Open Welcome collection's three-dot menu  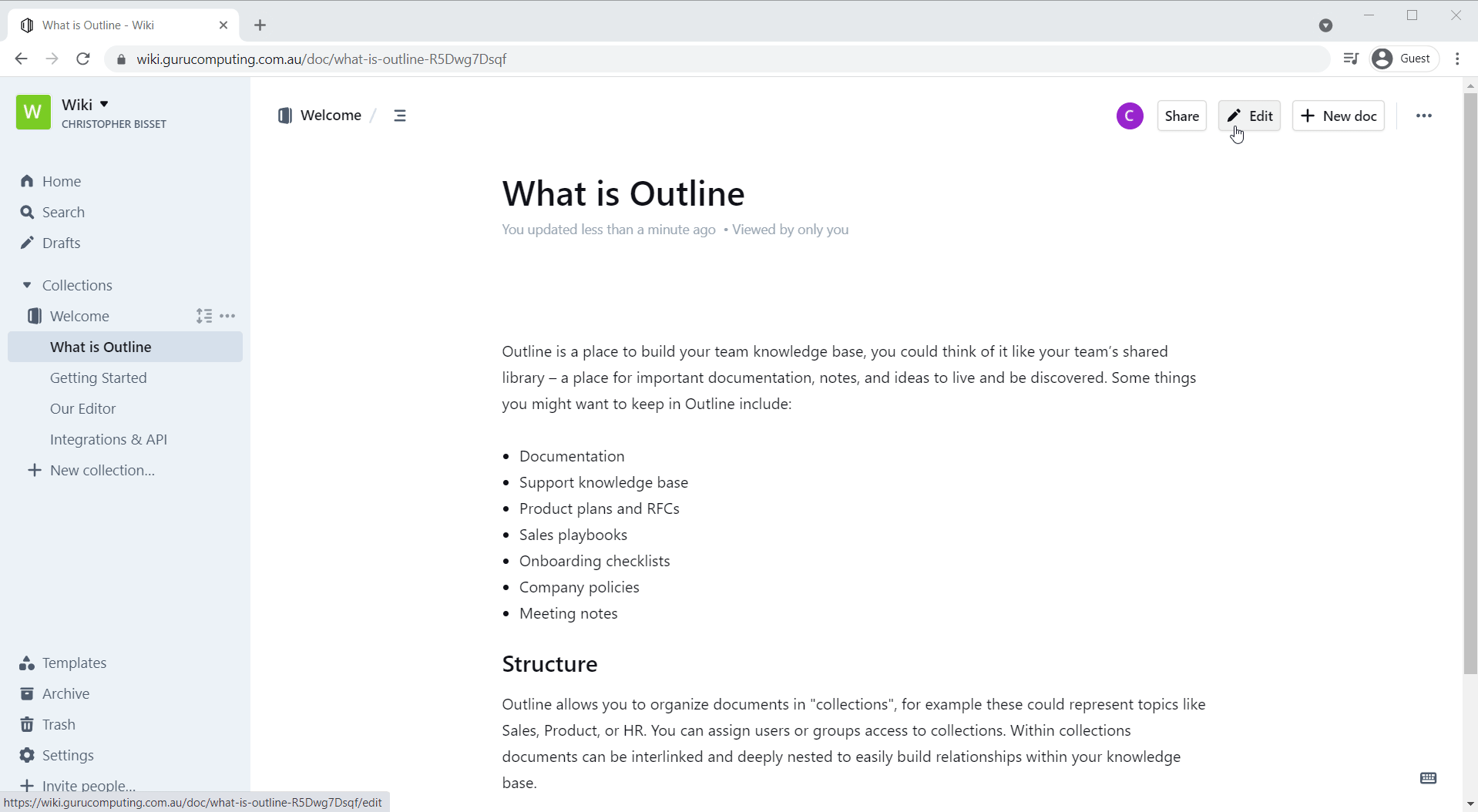(x=228, y=316)
